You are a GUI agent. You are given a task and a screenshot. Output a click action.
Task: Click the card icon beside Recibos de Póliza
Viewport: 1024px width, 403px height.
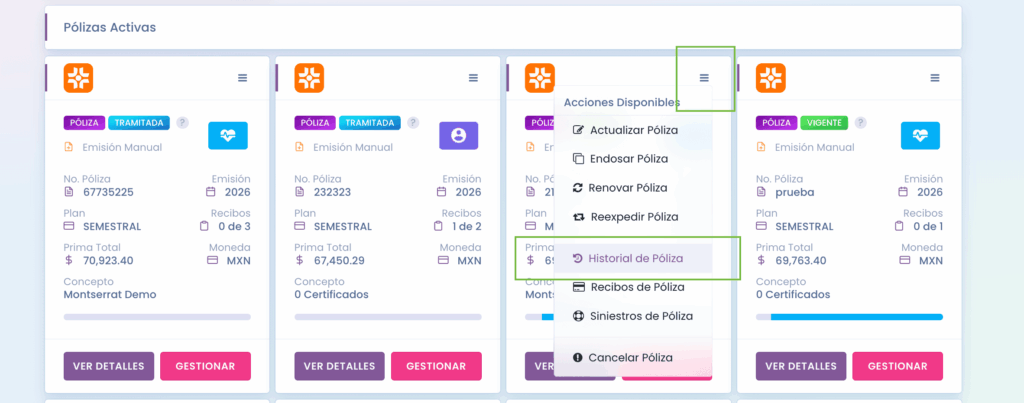(x=578, y=287)
